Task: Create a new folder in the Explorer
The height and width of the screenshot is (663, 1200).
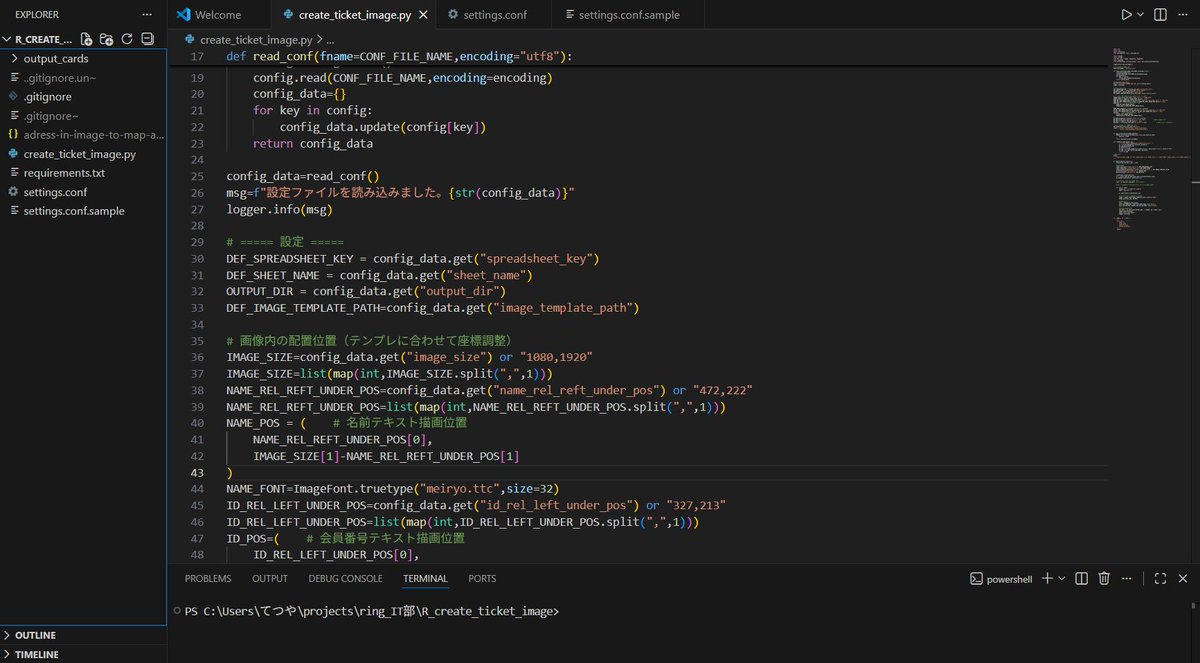Action: tap(104, 38)
